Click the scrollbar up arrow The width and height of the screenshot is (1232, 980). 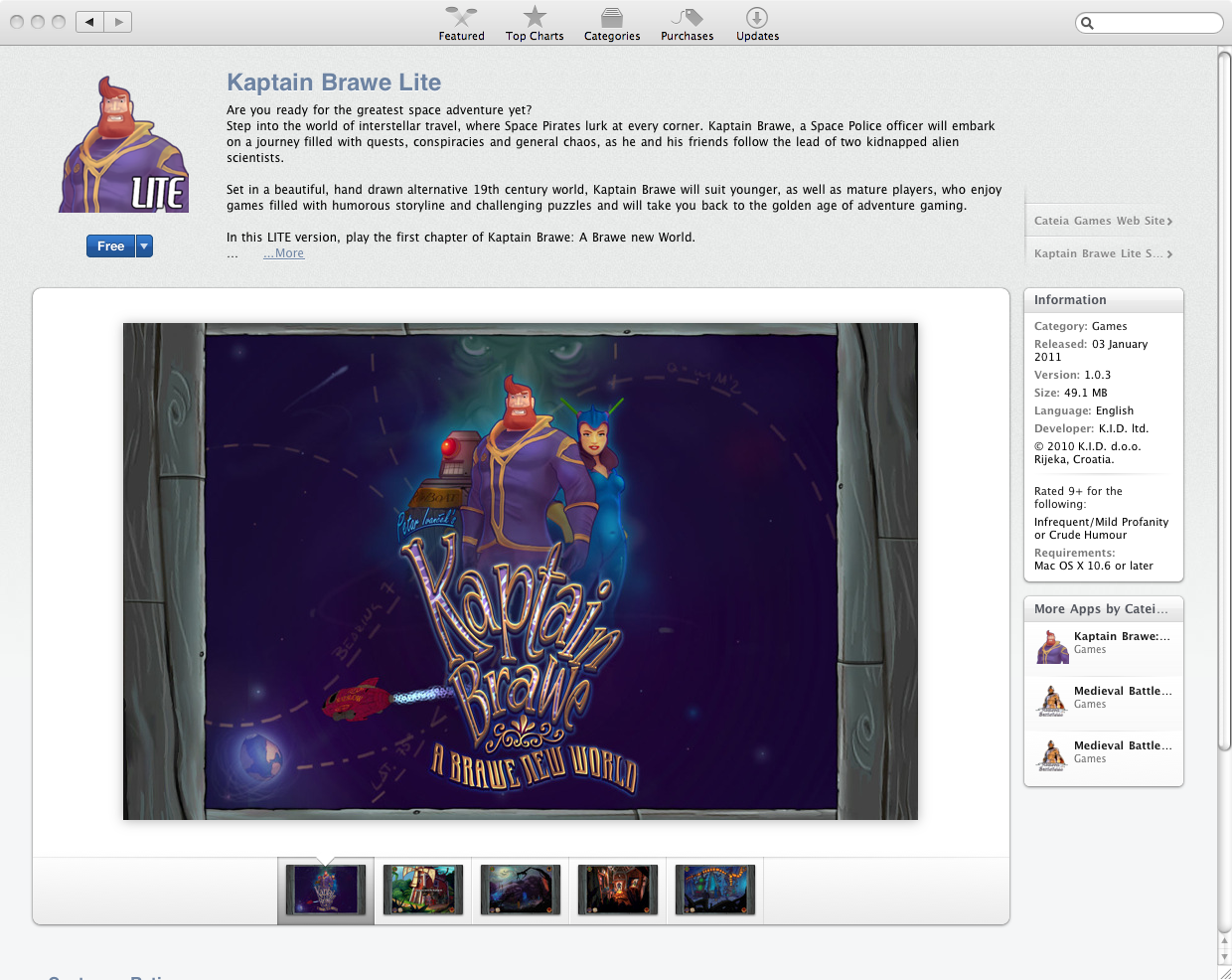(x=1225, y=940)
